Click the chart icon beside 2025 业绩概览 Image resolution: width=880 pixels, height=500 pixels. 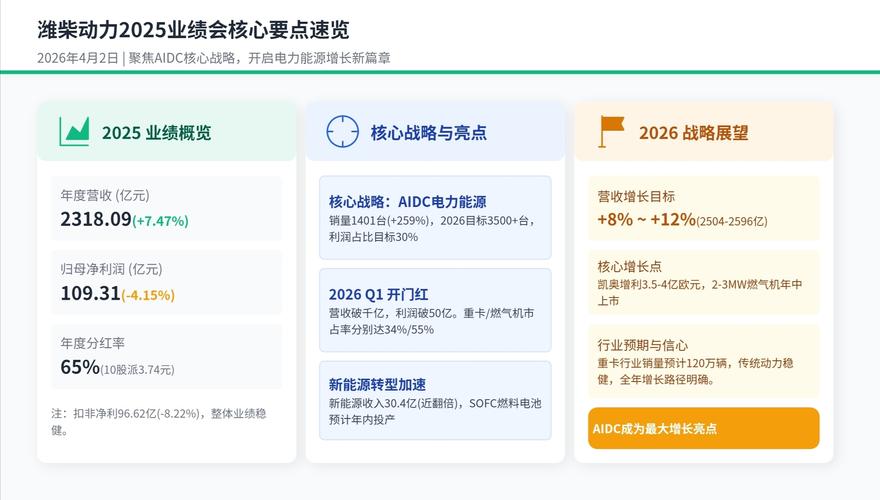pyautogui.click(x=74, y=131)
